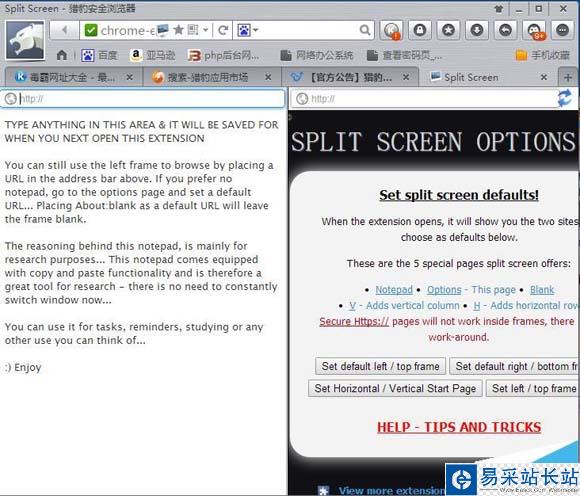Go back with the back arrow
Viewport: 580px width, 496px height.
pyautogui.click(x=65, y=30)
